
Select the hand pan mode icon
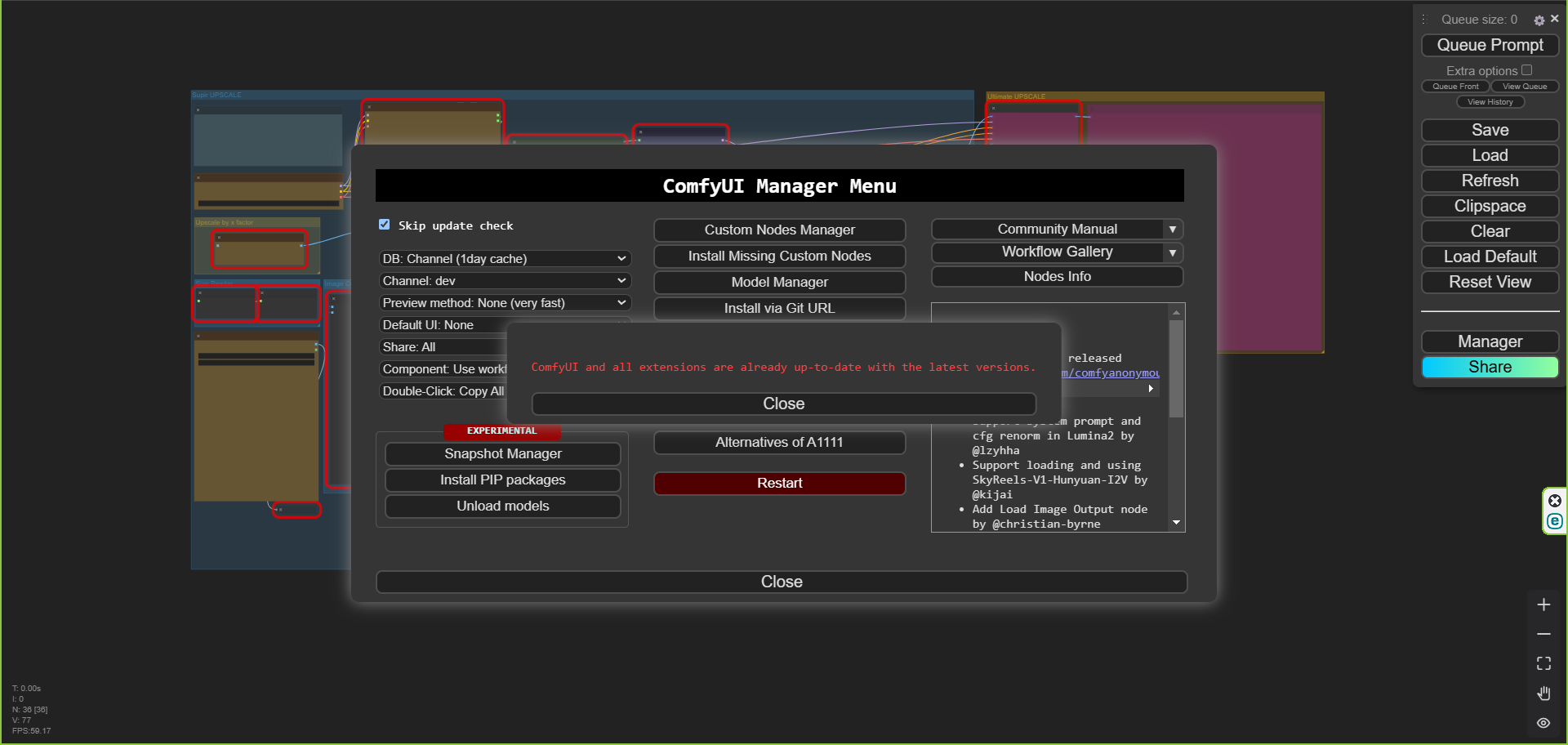click(1543, 694)
